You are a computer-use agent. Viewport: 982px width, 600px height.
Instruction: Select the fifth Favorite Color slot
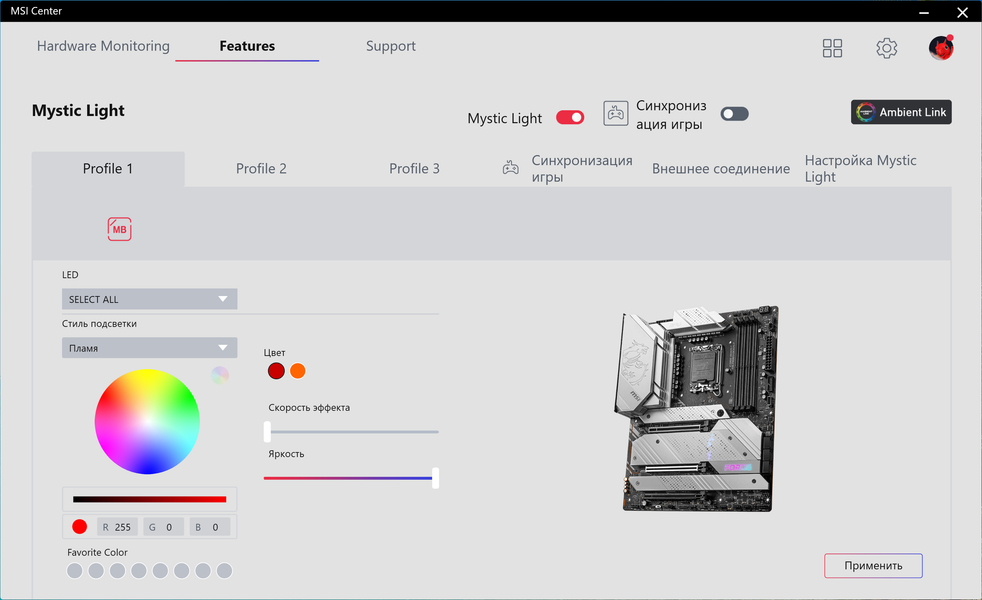click(x=160, y=571)
